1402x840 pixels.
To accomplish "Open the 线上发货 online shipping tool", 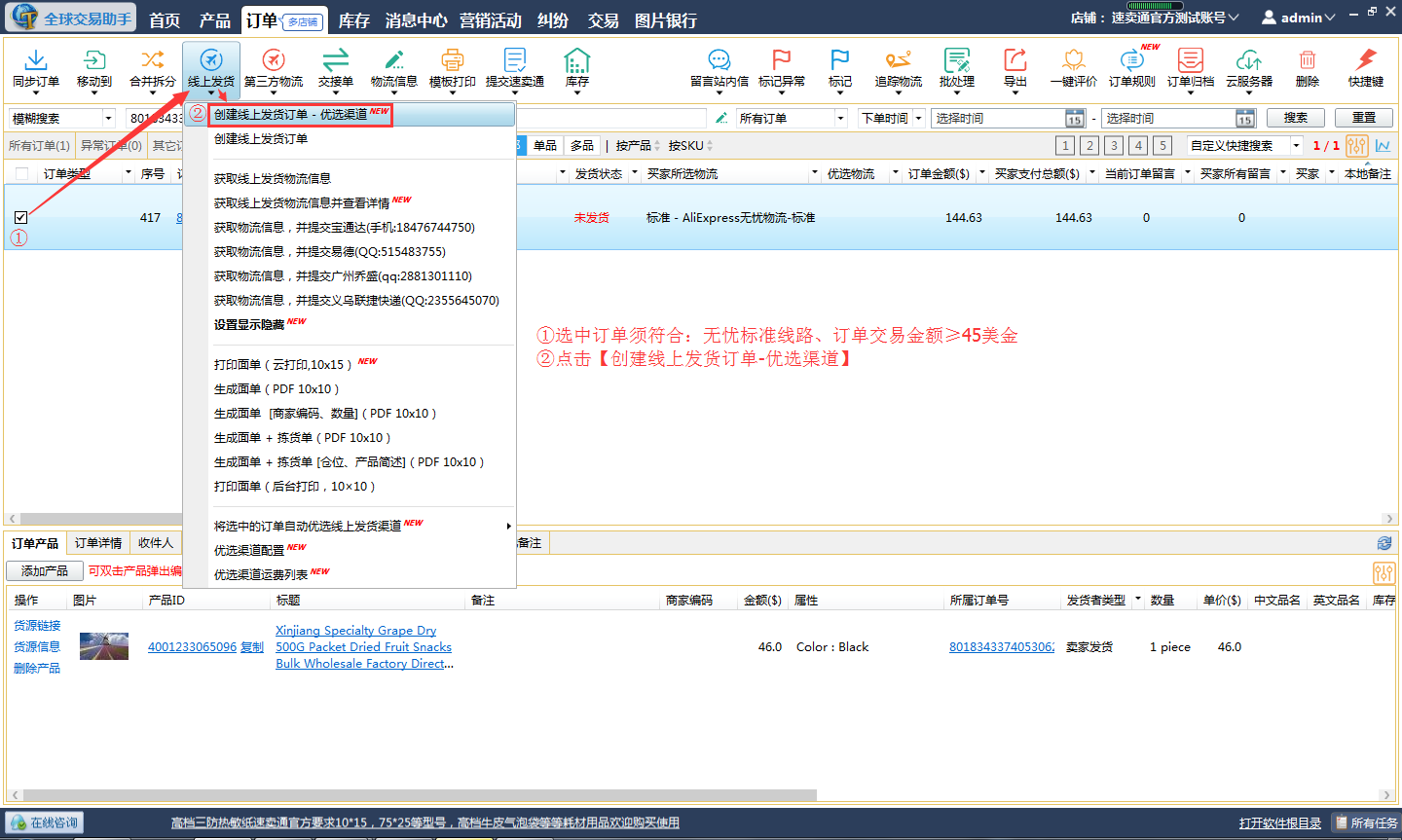I will tap(211, 68).
